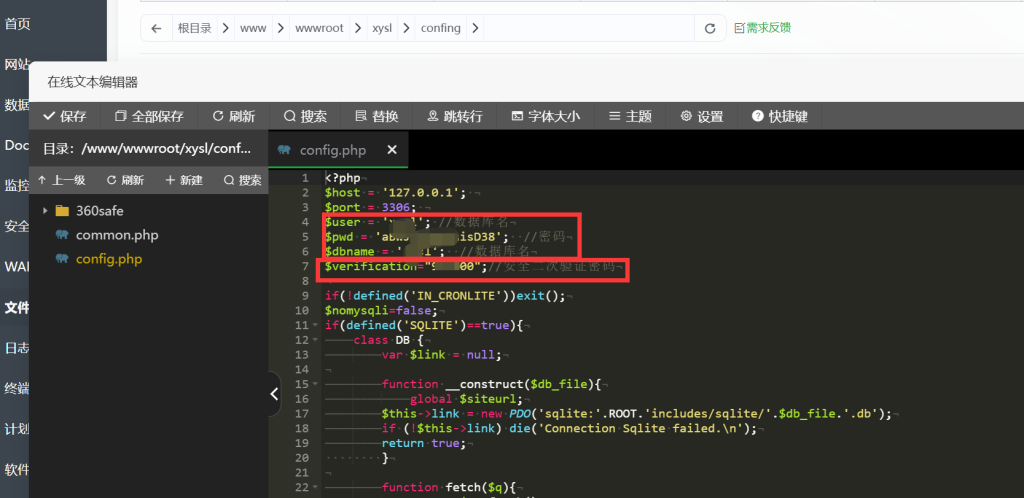Screen dimensions: 1024x498
Task: Click the $host line of code
Action: pos(396,193)
